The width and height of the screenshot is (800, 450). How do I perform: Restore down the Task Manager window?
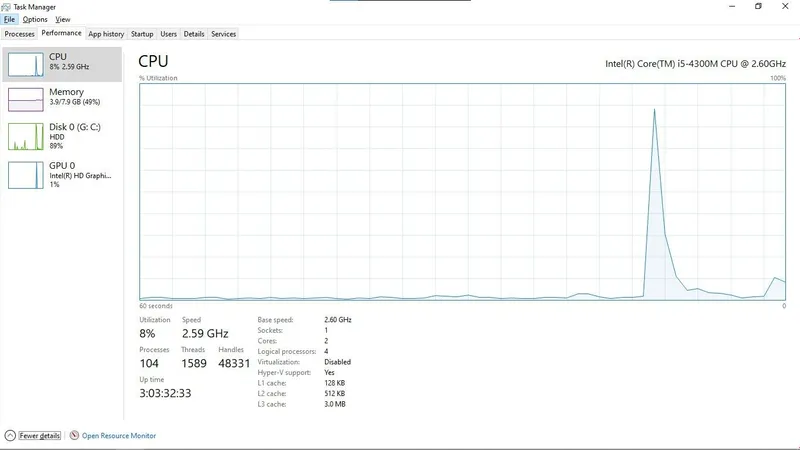pos(758,6)
